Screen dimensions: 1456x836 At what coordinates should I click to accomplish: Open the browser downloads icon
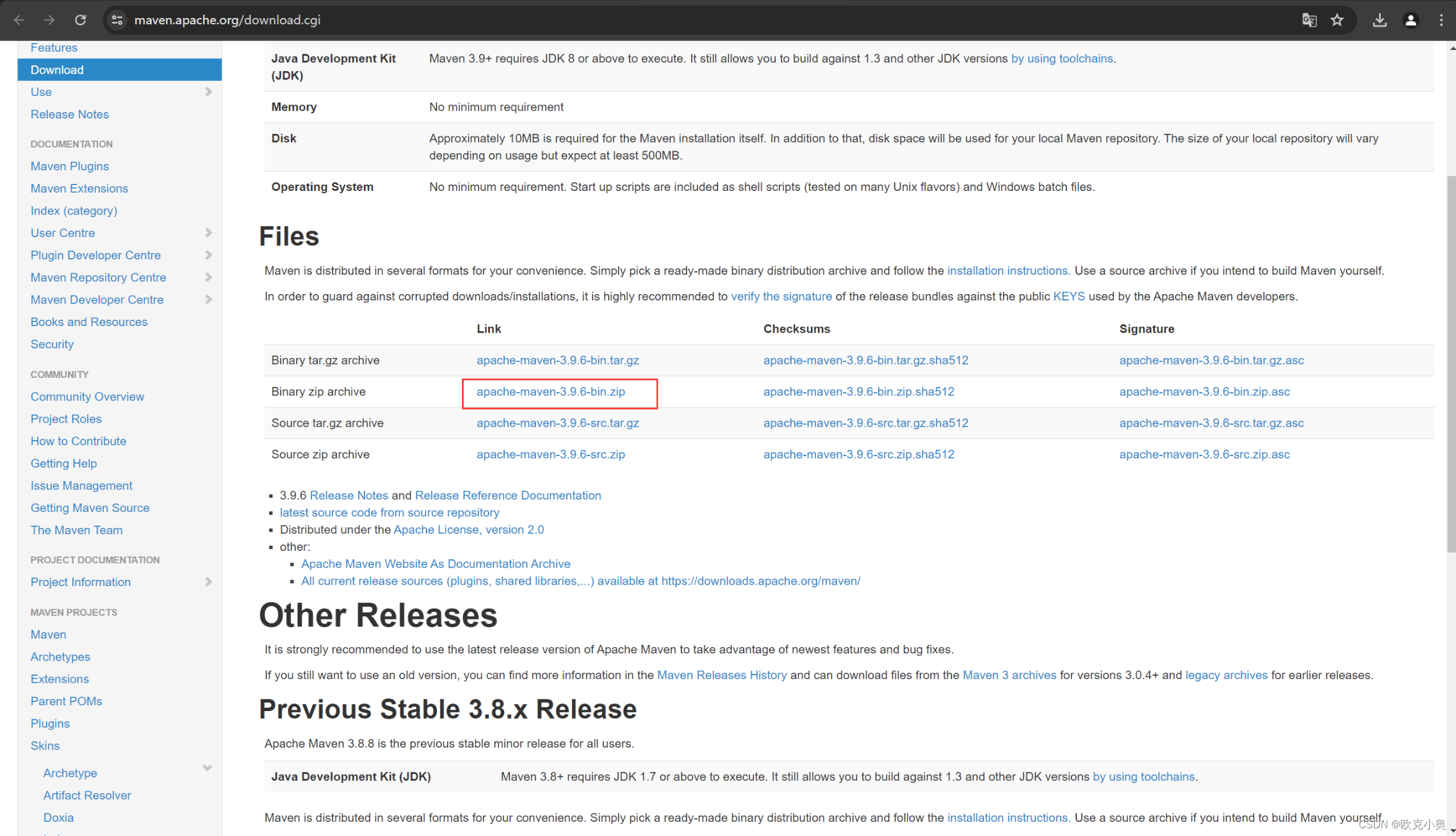1379,20
